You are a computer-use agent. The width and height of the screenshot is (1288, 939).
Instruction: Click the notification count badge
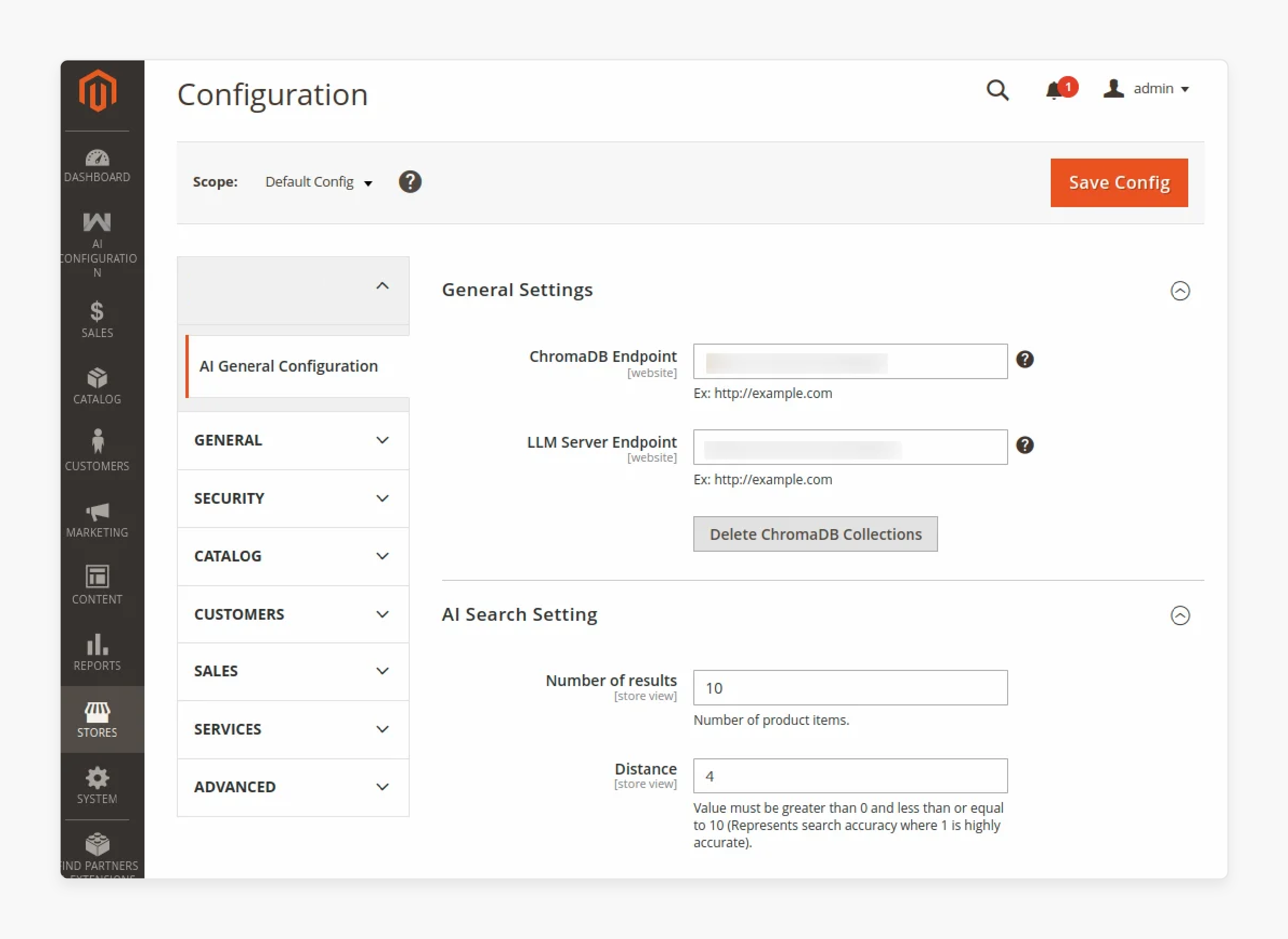coord(1068,87)
